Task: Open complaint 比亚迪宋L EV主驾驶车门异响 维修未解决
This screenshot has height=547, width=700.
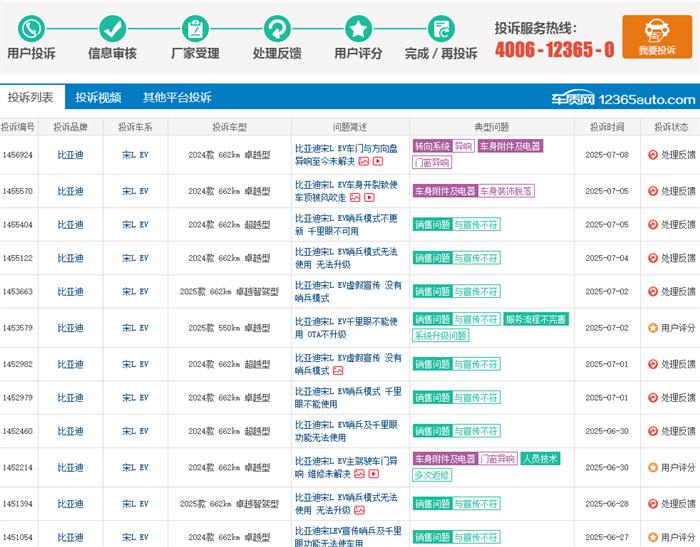Action: click(346, 468)
